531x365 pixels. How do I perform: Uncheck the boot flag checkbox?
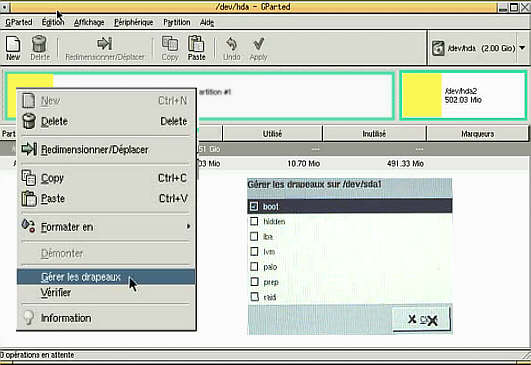[254, 206]
